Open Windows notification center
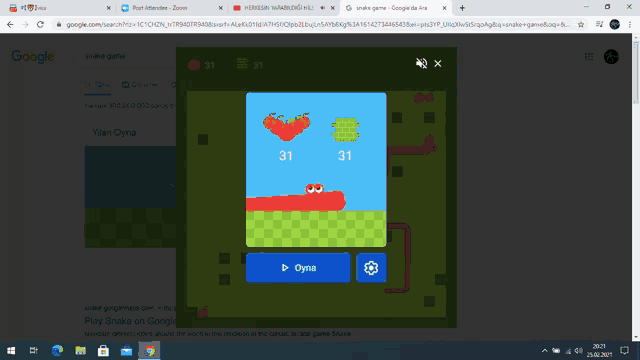 pos(624,351)
